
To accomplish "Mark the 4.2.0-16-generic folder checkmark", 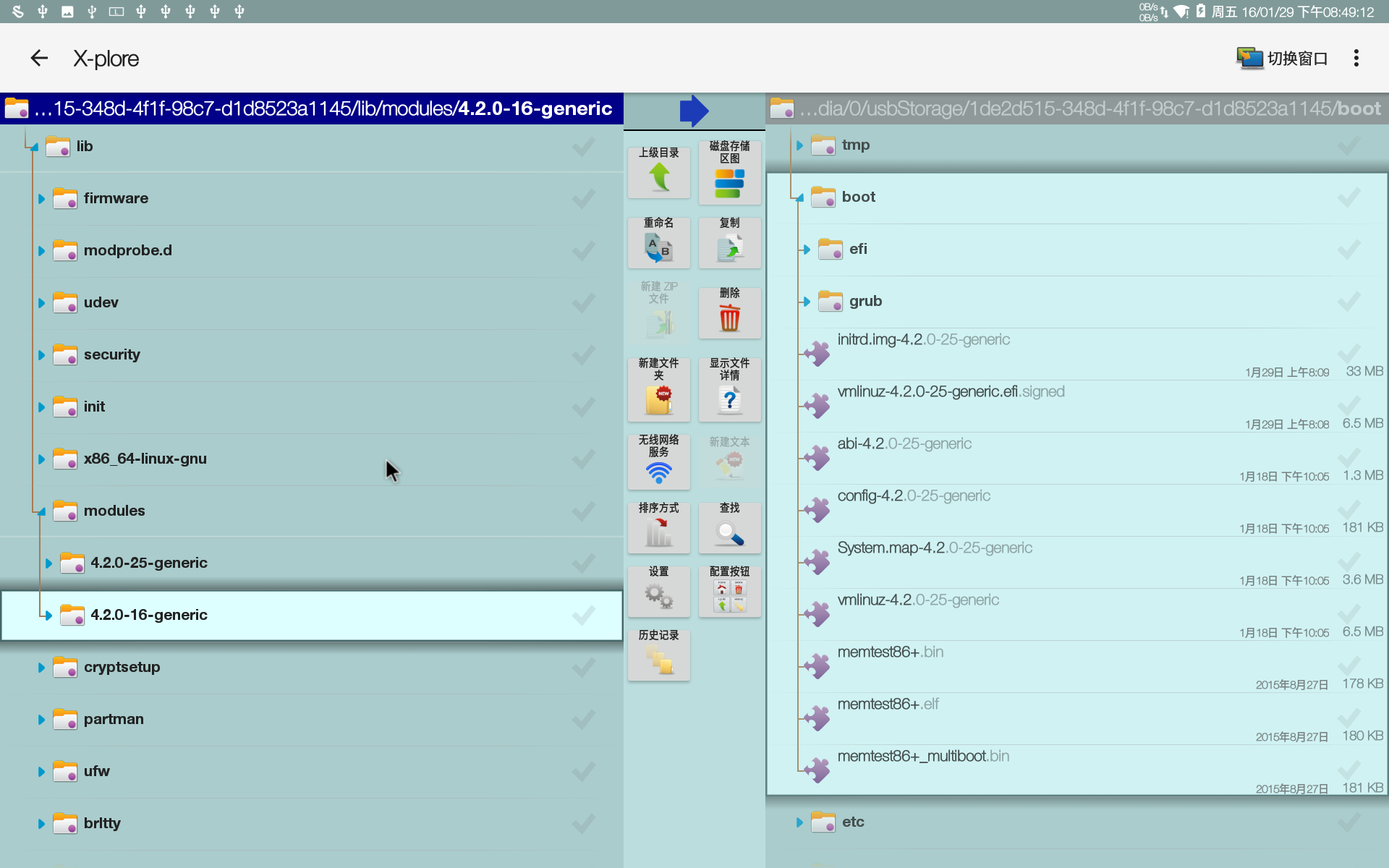I will [x=583, y=615].
